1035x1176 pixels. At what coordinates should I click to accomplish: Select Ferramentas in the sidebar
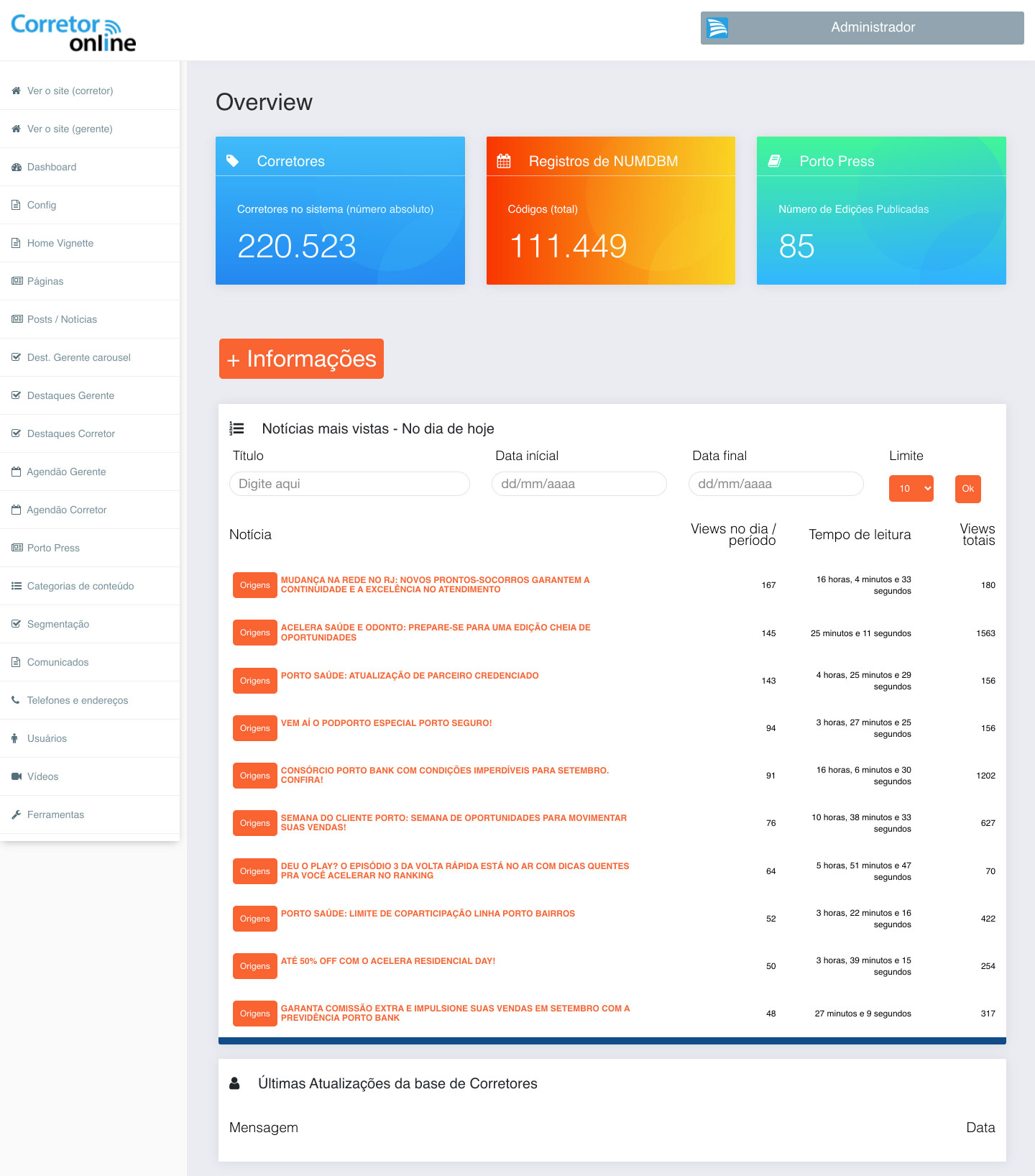click(90, 815)
